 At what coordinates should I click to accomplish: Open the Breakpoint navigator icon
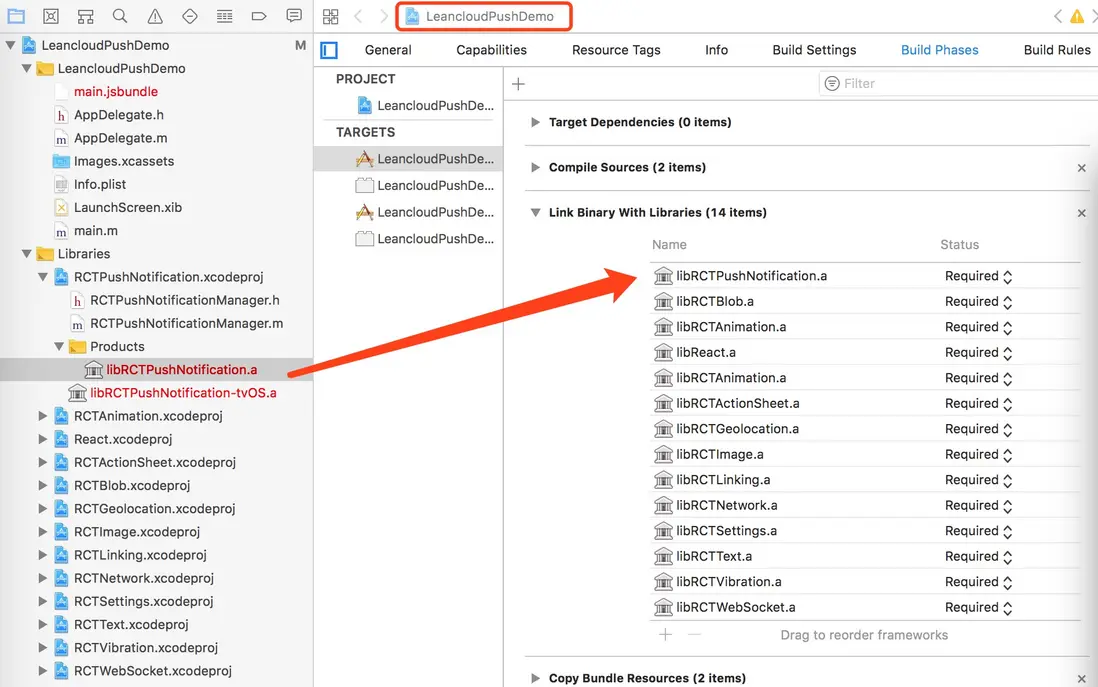point(259,15)
